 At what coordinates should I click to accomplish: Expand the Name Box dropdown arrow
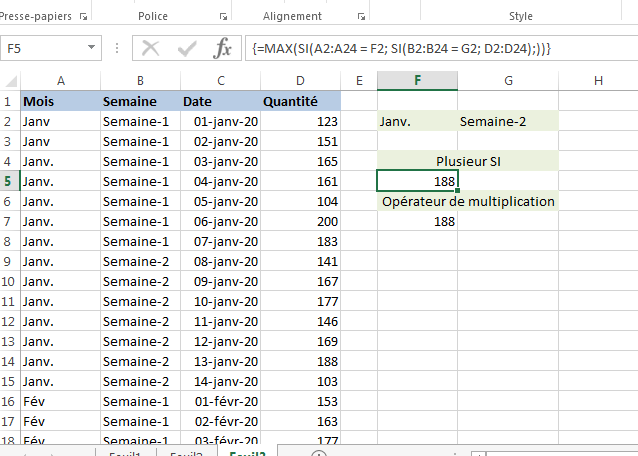coord(92,48)
